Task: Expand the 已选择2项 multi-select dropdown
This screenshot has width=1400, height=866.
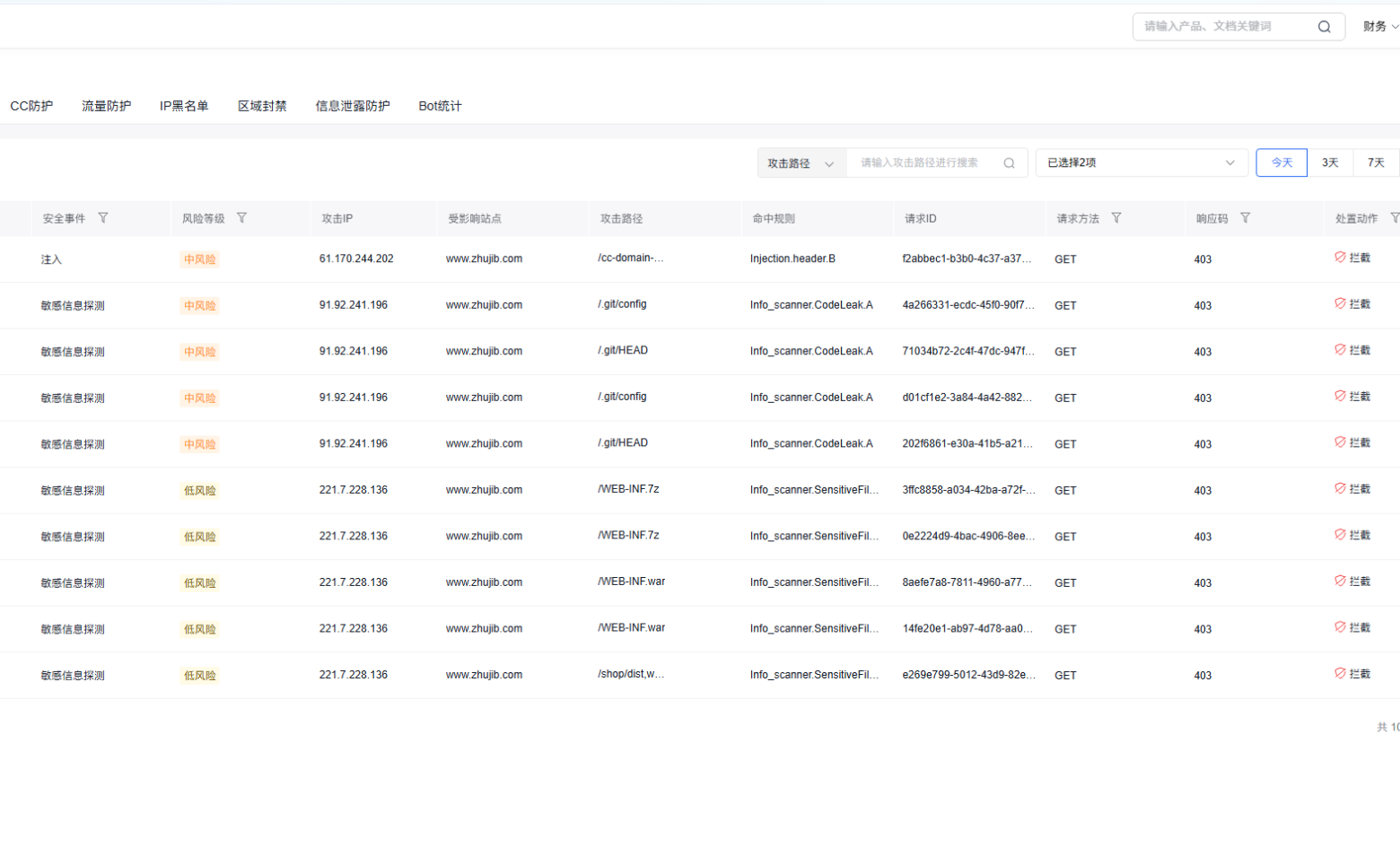Action: [x=1142, y=162]
